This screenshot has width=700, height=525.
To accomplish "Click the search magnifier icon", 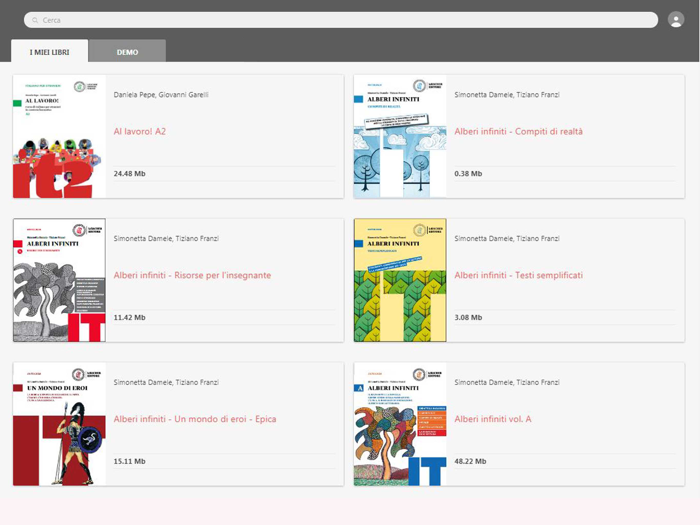I will tap(35, 20).
